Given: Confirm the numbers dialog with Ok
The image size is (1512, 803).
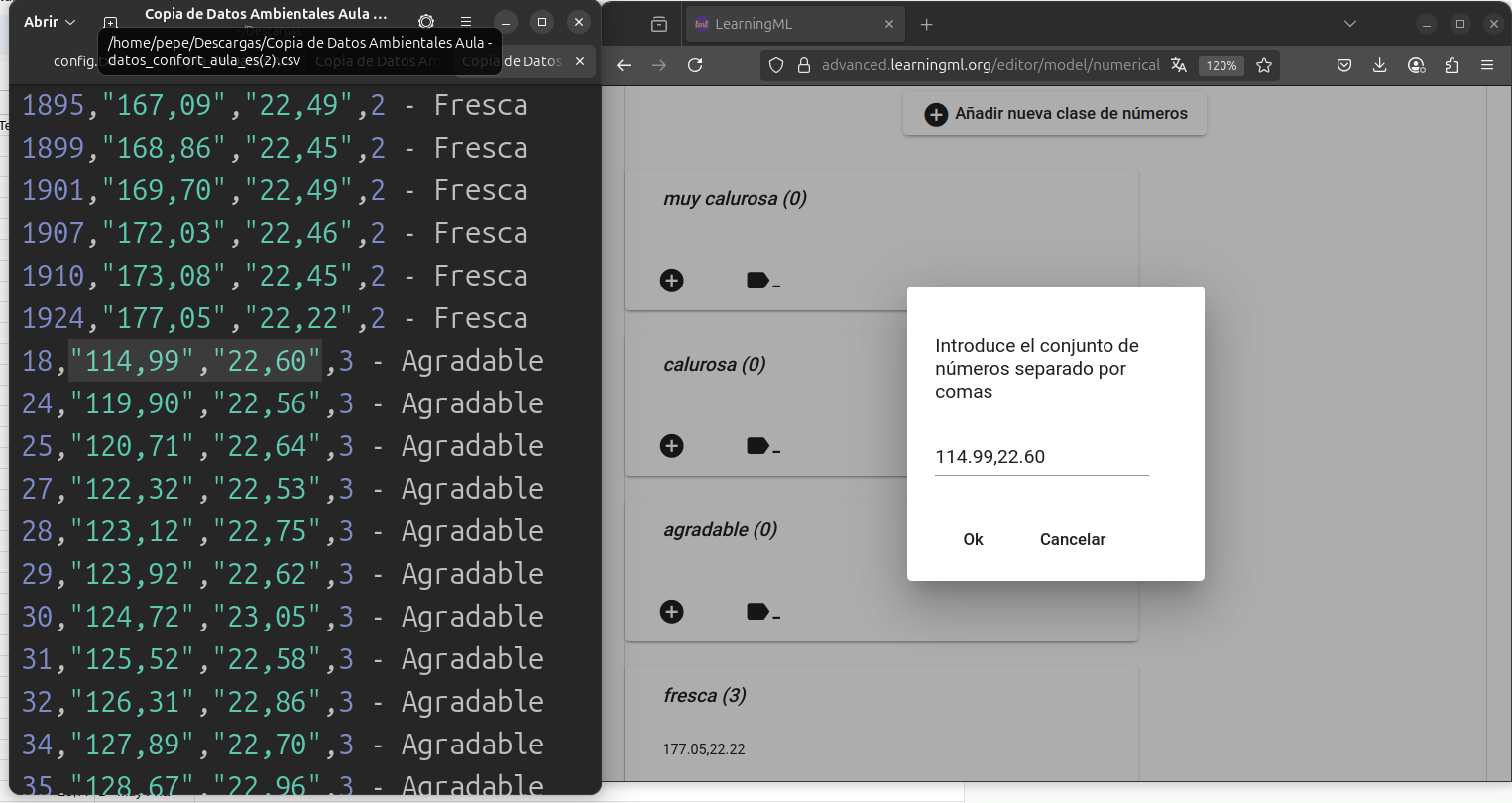Looking at the screenshot, I should (x=973, y=539).
